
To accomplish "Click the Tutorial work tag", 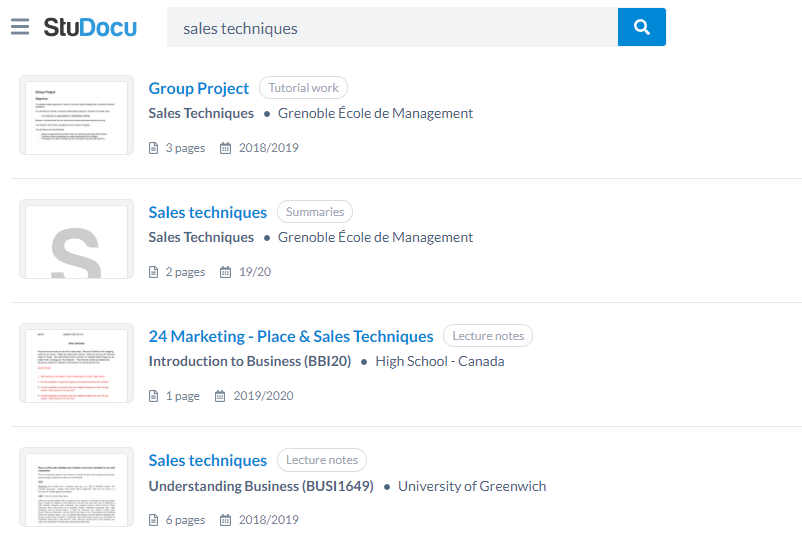I will tap(303, 88).
